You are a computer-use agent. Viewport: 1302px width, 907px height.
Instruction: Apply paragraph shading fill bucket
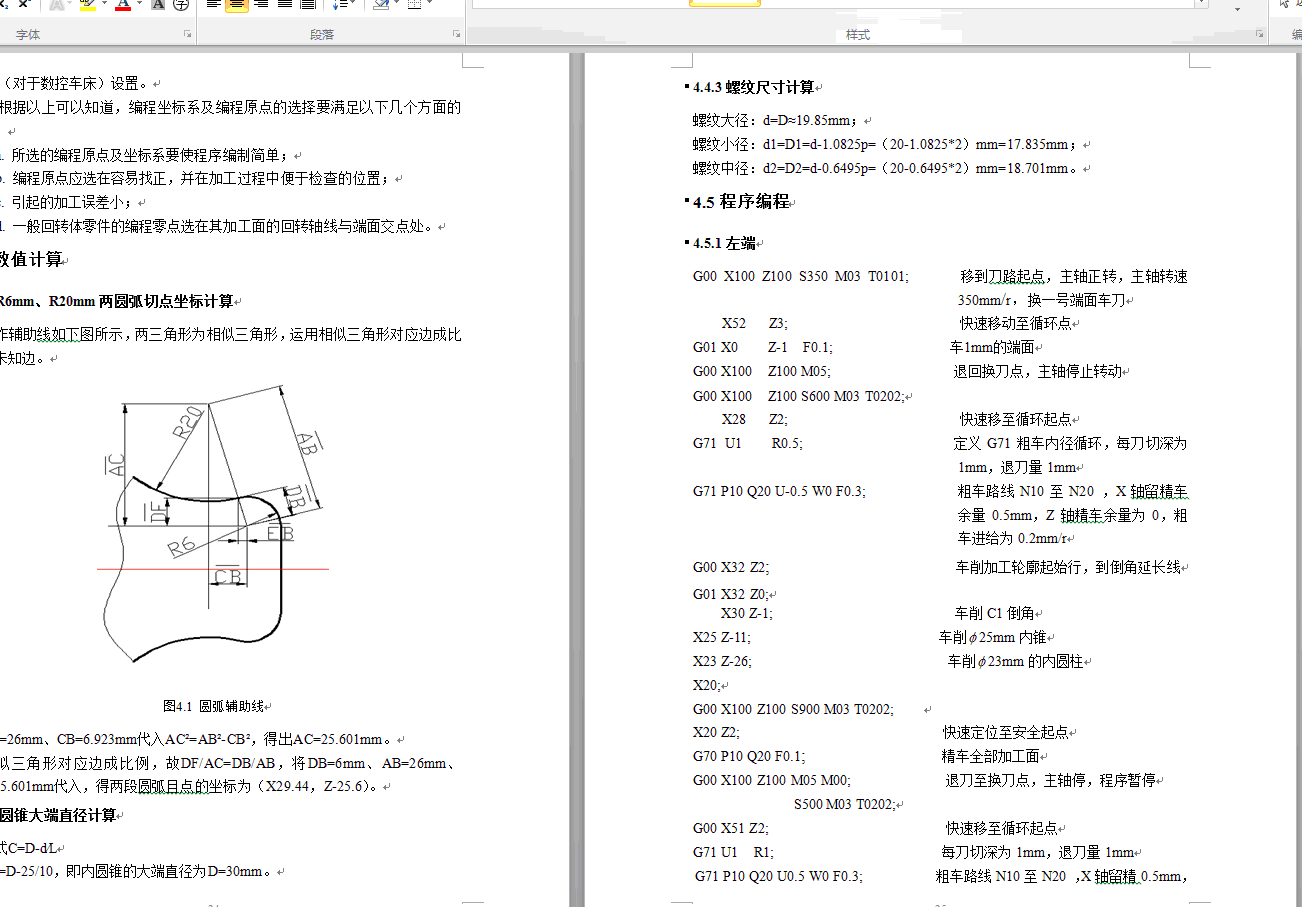click(380, 5)
